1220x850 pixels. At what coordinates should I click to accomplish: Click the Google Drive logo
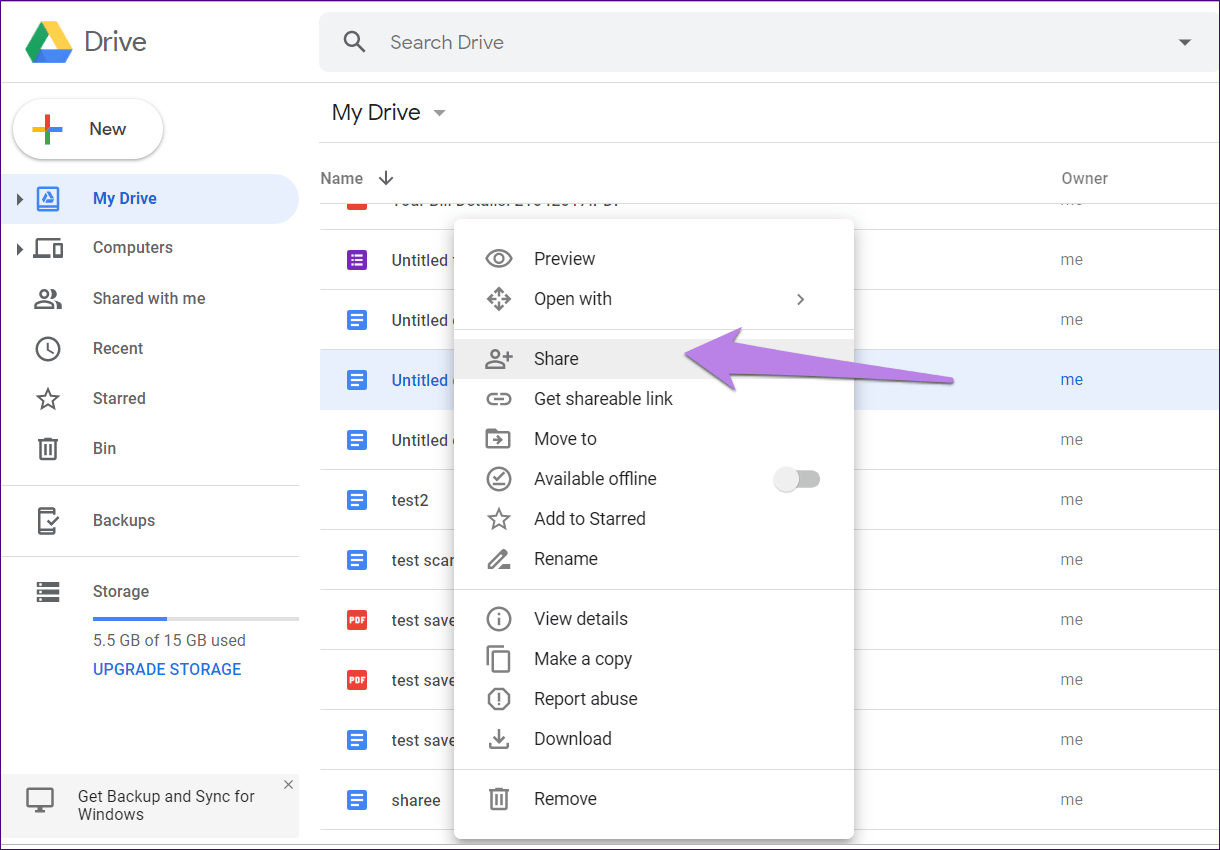pos(49,42)
